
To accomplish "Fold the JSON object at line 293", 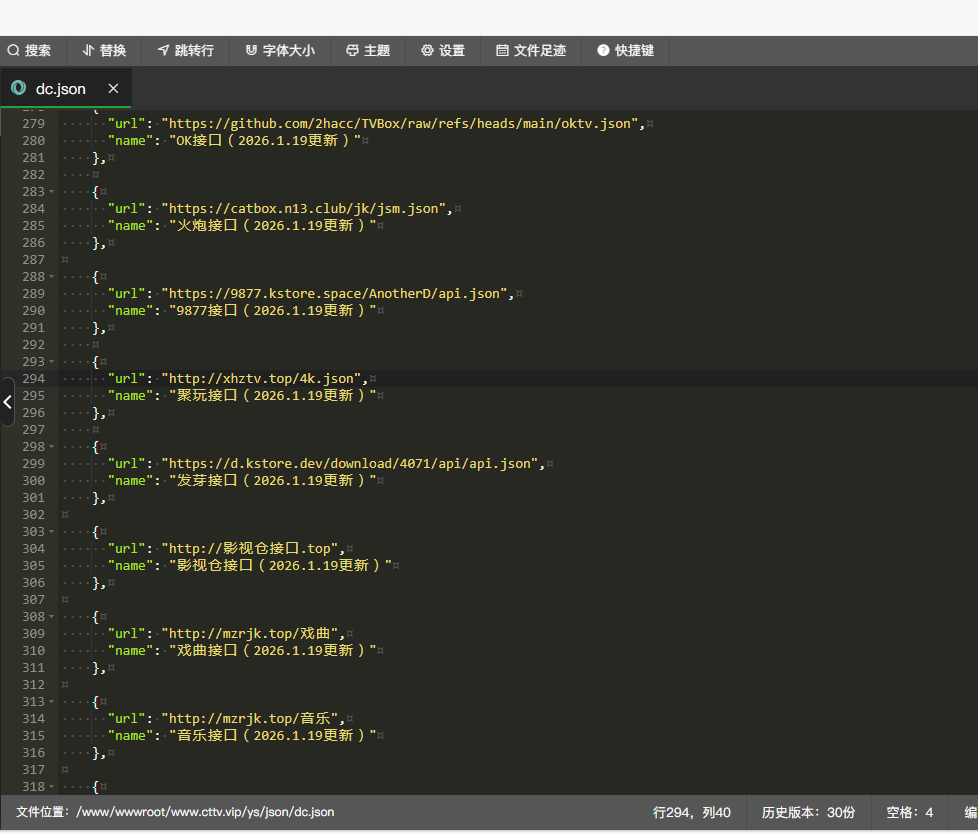I will click(51, 362).
